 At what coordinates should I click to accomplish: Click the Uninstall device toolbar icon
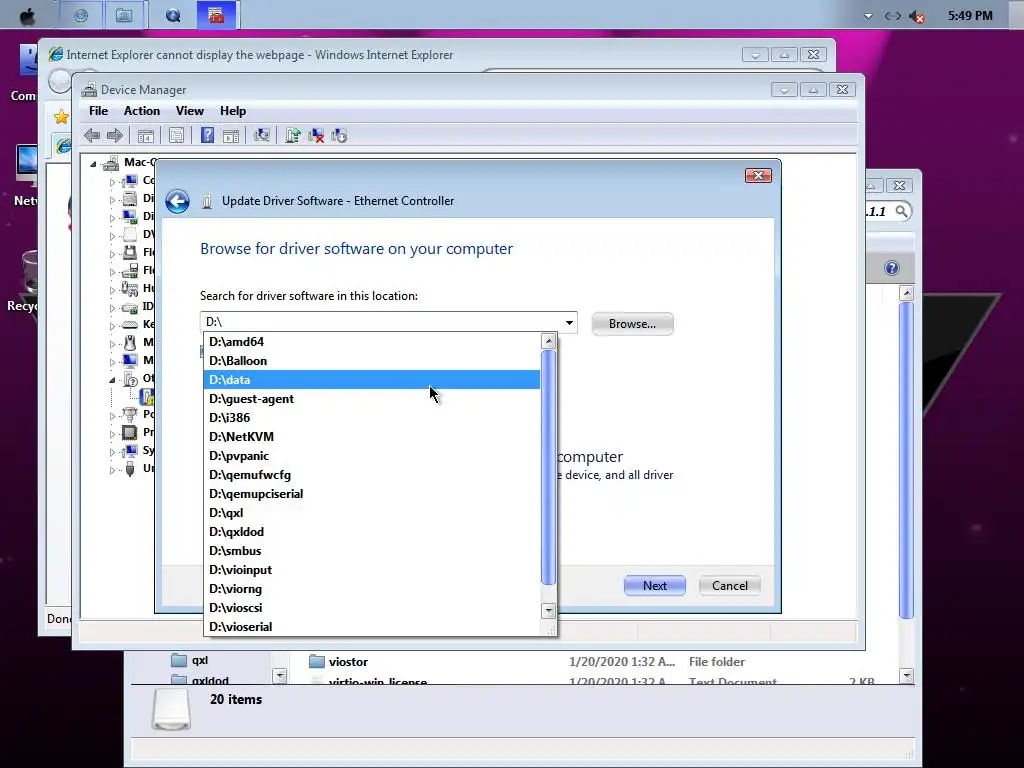pyautogui.click(x=316, y=136)
